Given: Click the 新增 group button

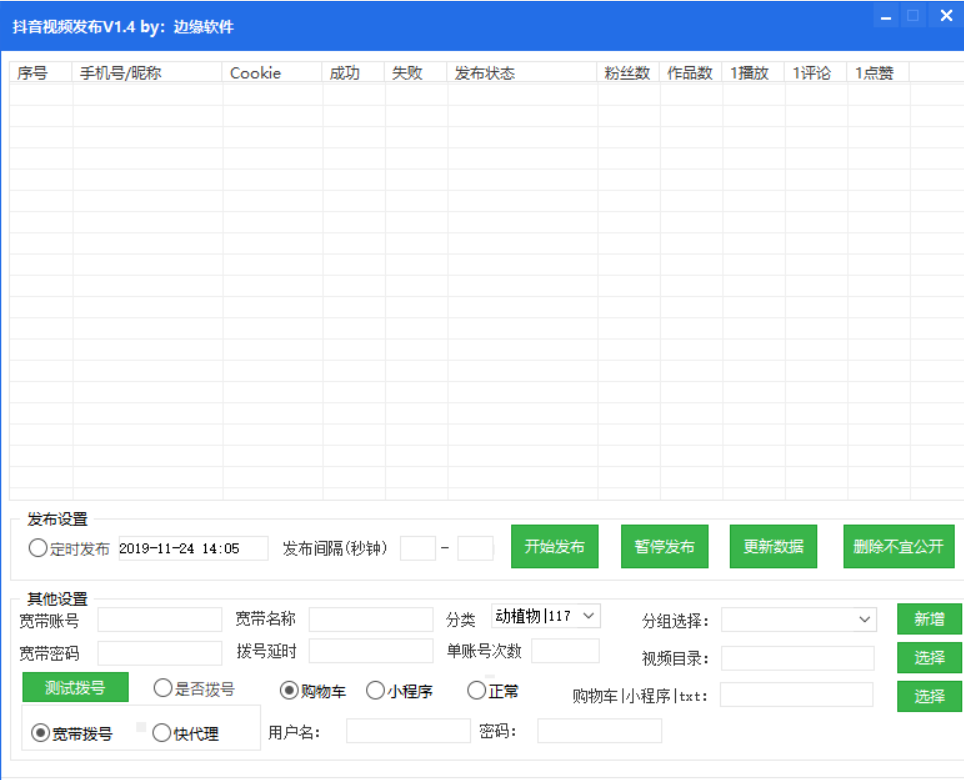Looking at the screenshot, I should pos(928,619).
